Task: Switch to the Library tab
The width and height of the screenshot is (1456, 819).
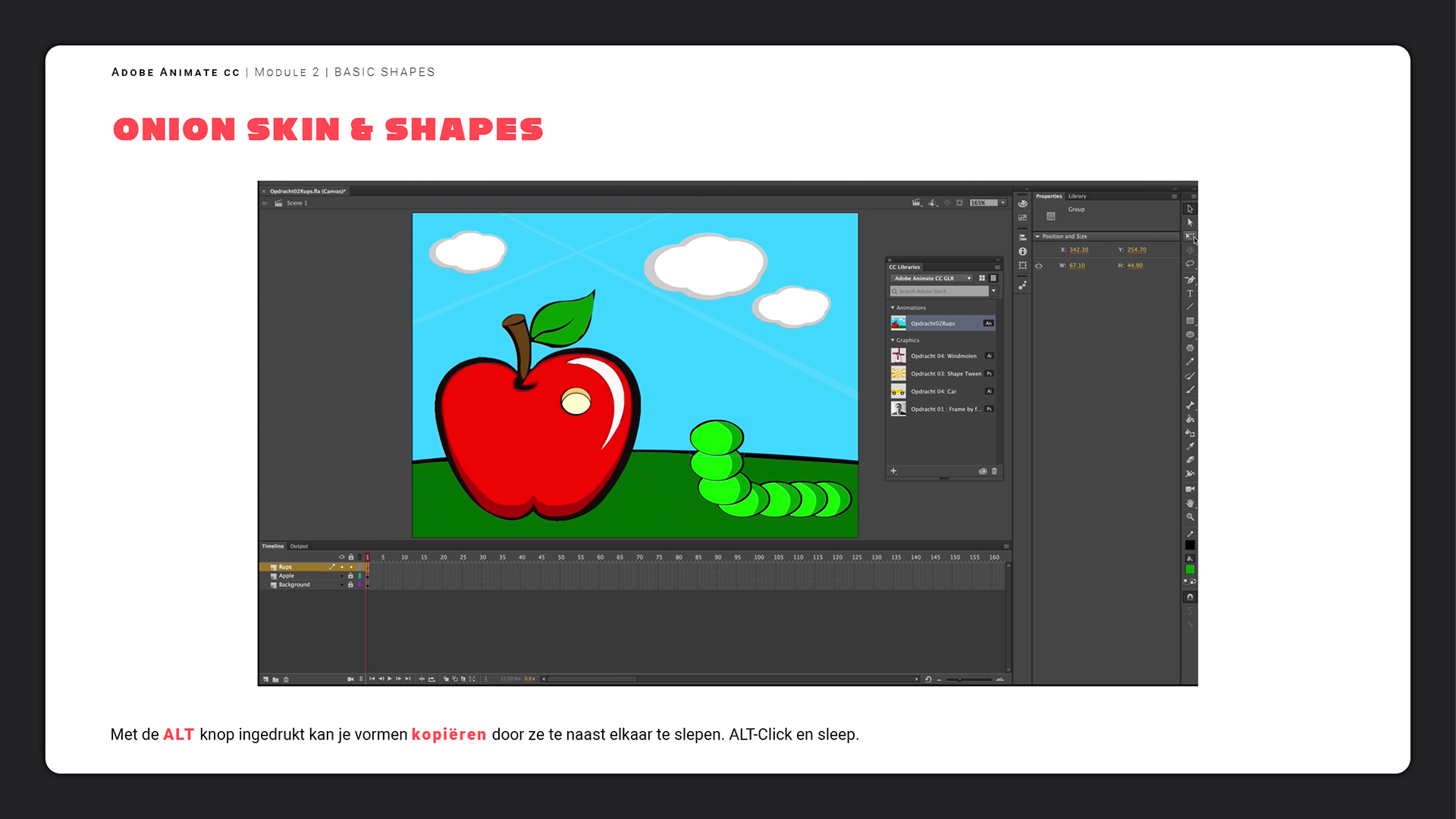Action: [x=1077, y=196]
